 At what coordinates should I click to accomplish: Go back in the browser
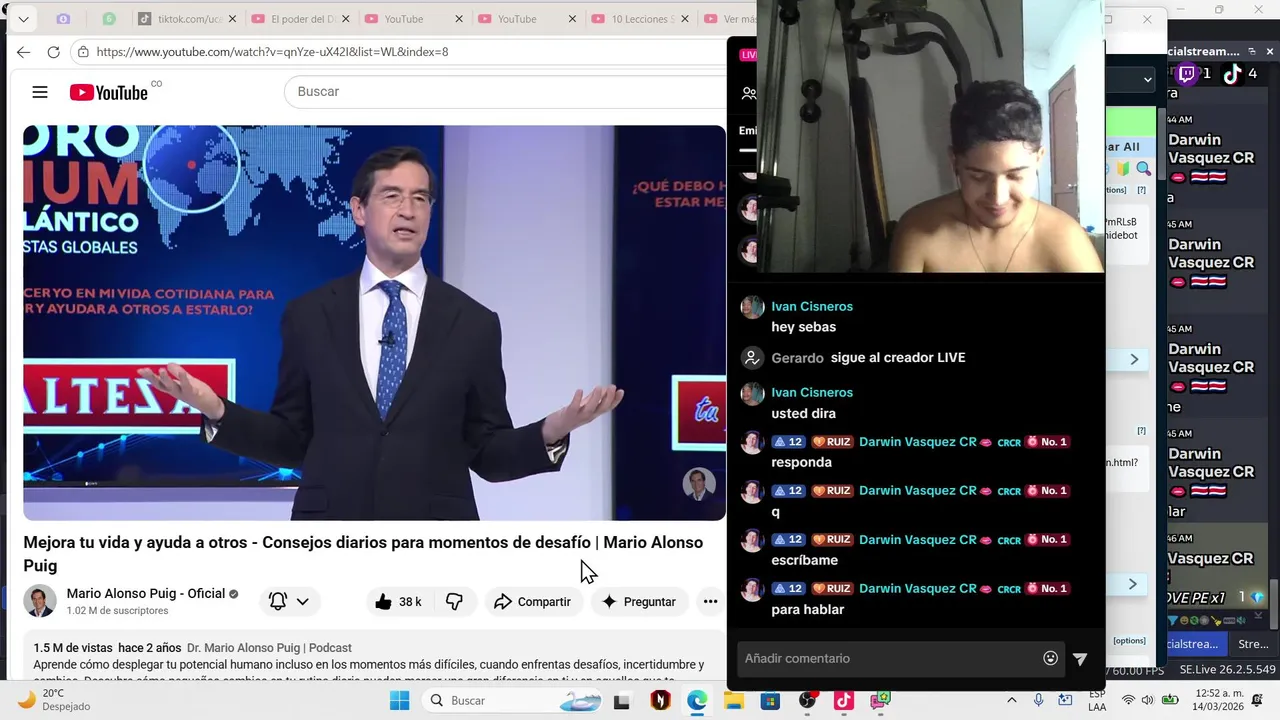click(24, 52)
